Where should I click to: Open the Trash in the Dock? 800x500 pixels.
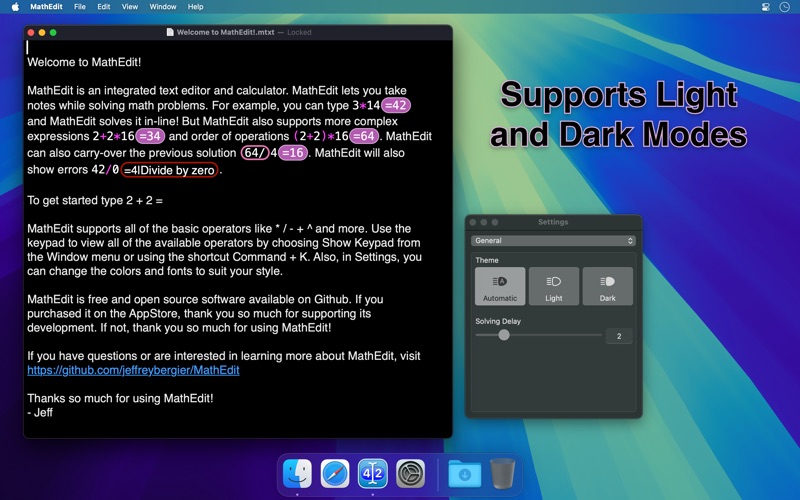[503, 474]
